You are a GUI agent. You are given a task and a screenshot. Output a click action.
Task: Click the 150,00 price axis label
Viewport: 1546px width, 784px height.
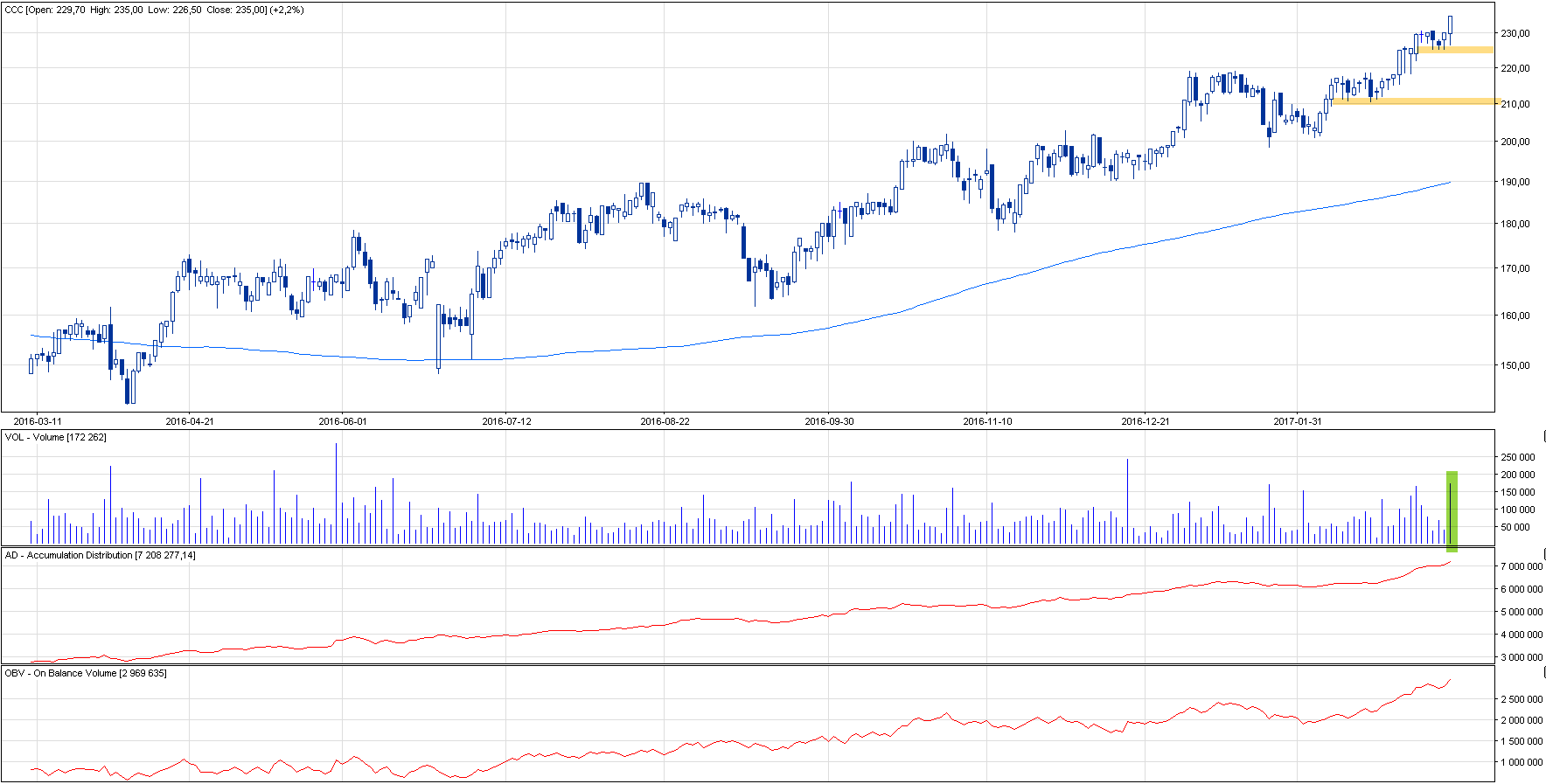1515,365
